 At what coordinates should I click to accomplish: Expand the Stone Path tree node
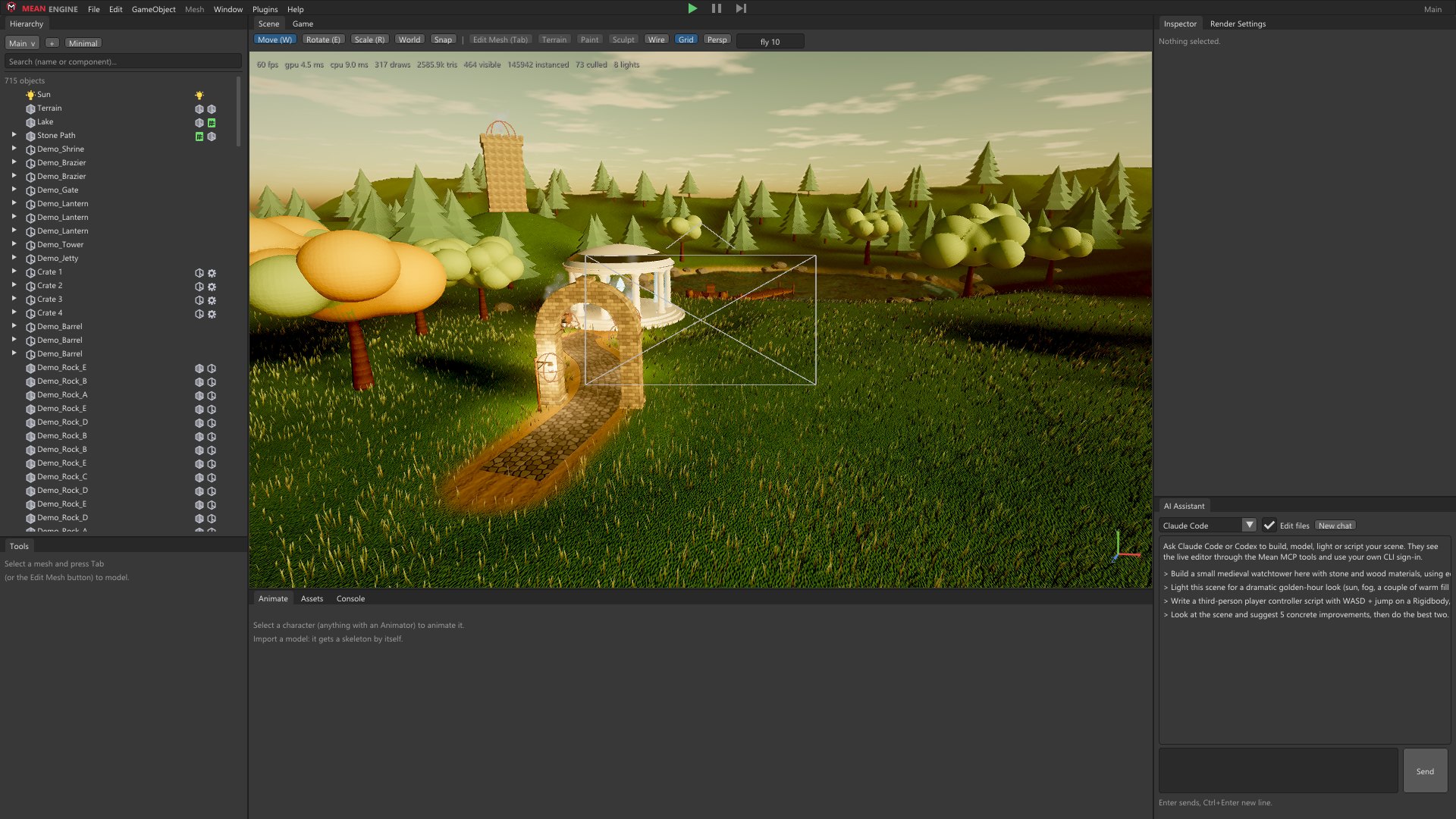click(x=14, y=135)
